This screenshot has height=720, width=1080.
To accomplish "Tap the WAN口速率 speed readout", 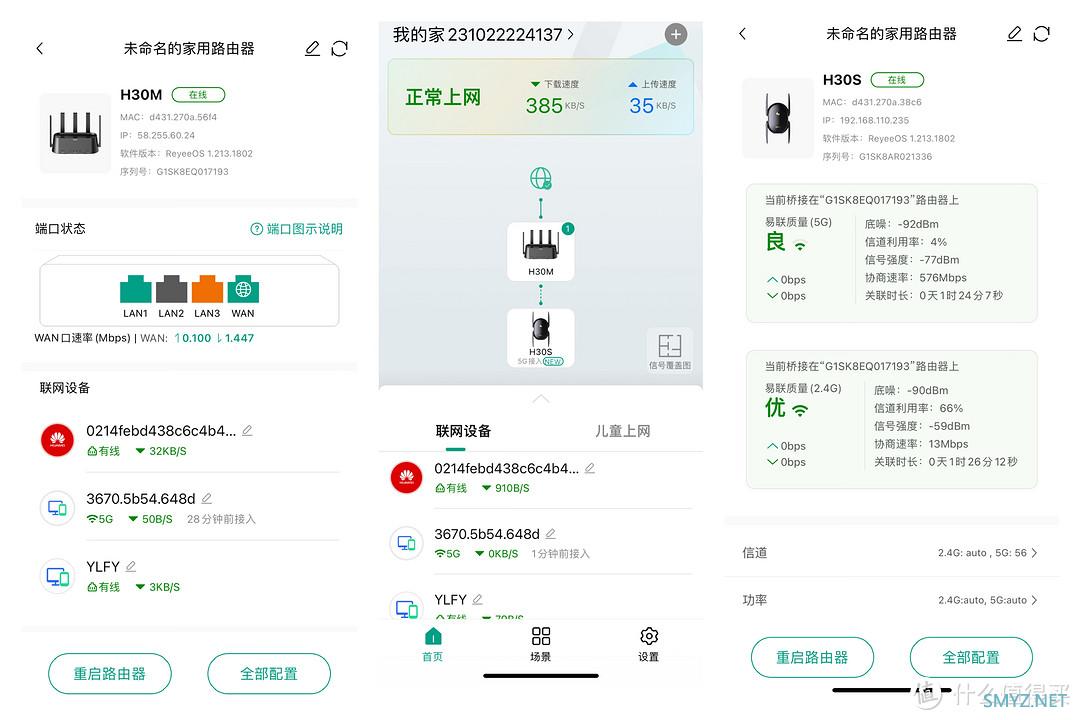I will (x=144, y=338).
